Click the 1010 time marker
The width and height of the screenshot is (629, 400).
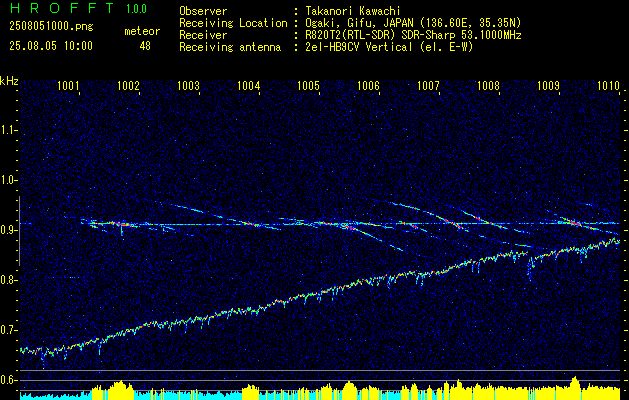coord(608,85)
